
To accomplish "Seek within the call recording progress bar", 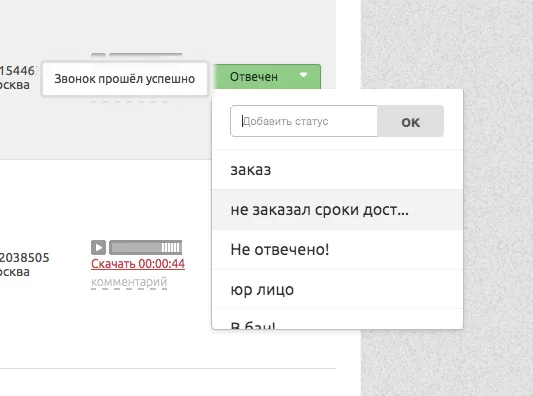I will 145,247.
